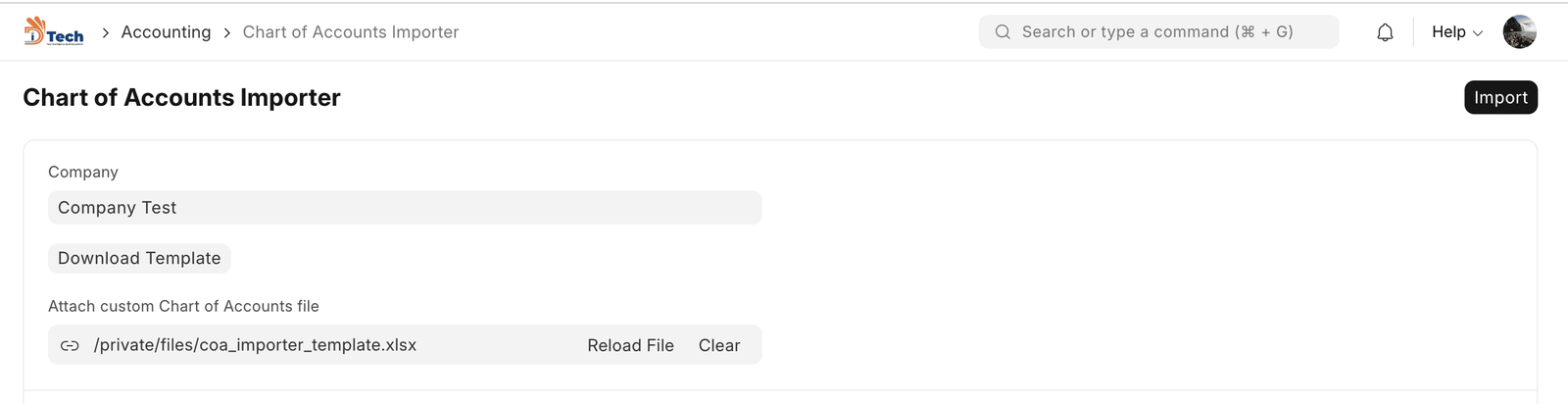
Task: Focus the search or type a command box
Action: click(1166, 32)
